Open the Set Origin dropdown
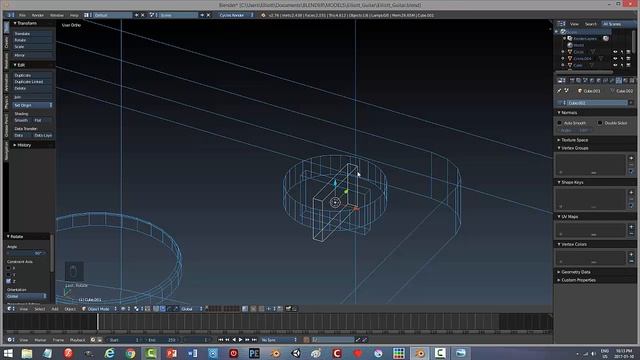The width and height of the screenshot is (640, 360). [33, 105]
